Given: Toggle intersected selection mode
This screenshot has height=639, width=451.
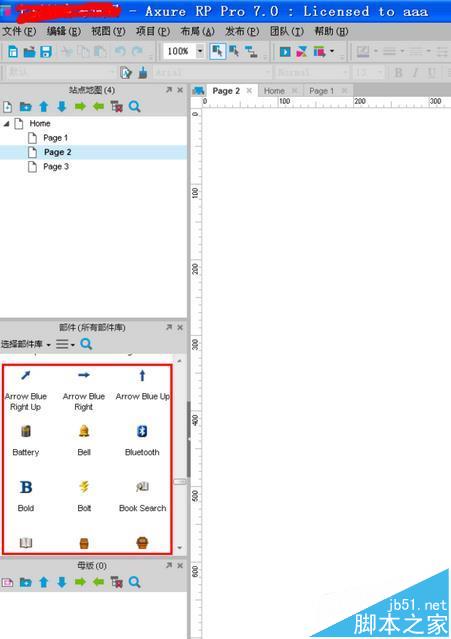Looking at the screenshot, I should click(x=218, y=51).
